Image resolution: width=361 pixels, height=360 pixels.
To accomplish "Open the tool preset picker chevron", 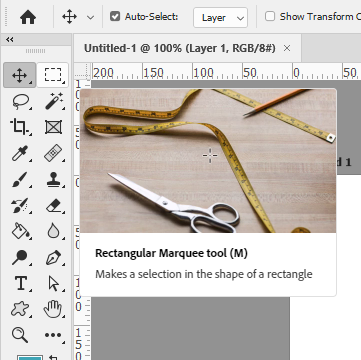I will click(90, 18).
